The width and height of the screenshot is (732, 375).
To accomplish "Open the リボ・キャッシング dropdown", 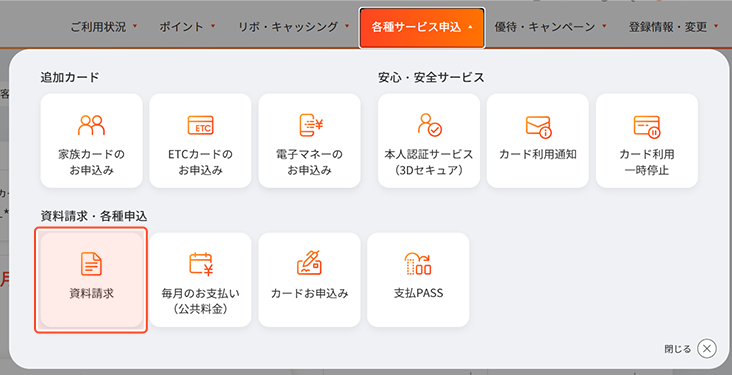I will pos(294,27).
